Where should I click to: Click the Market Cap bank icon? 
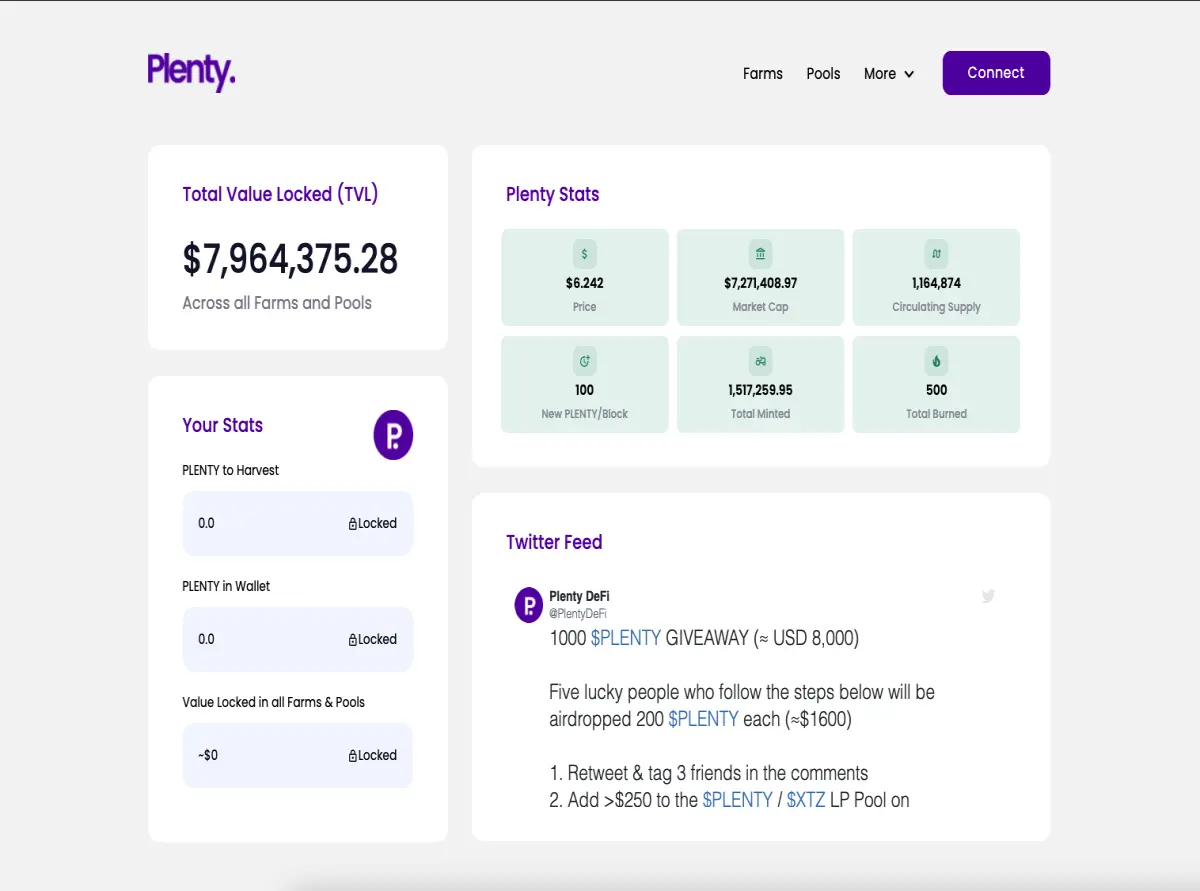click(760, 254)
